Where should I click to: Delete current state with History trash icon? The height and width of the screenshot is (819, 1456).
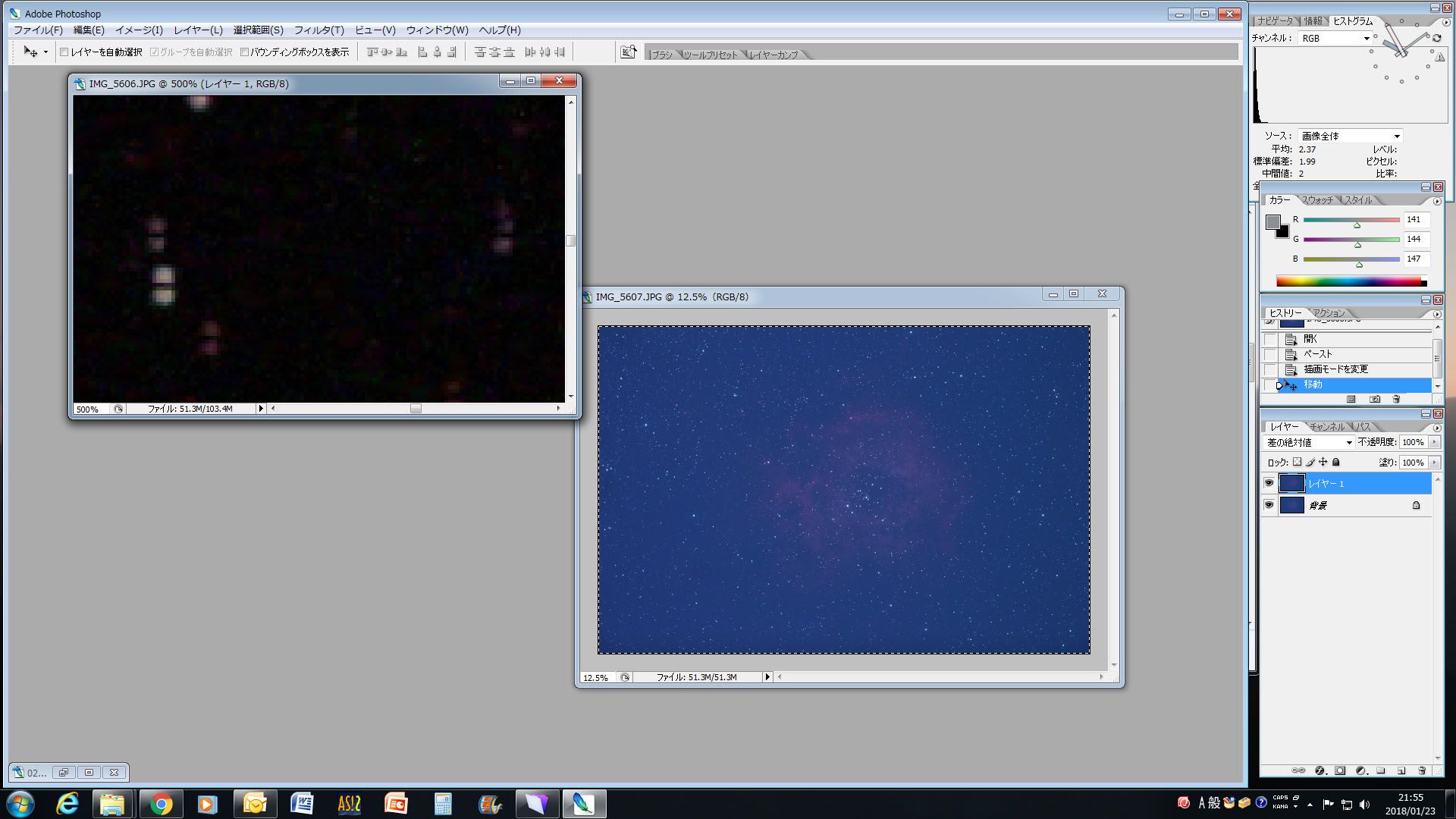(1396, 399)
